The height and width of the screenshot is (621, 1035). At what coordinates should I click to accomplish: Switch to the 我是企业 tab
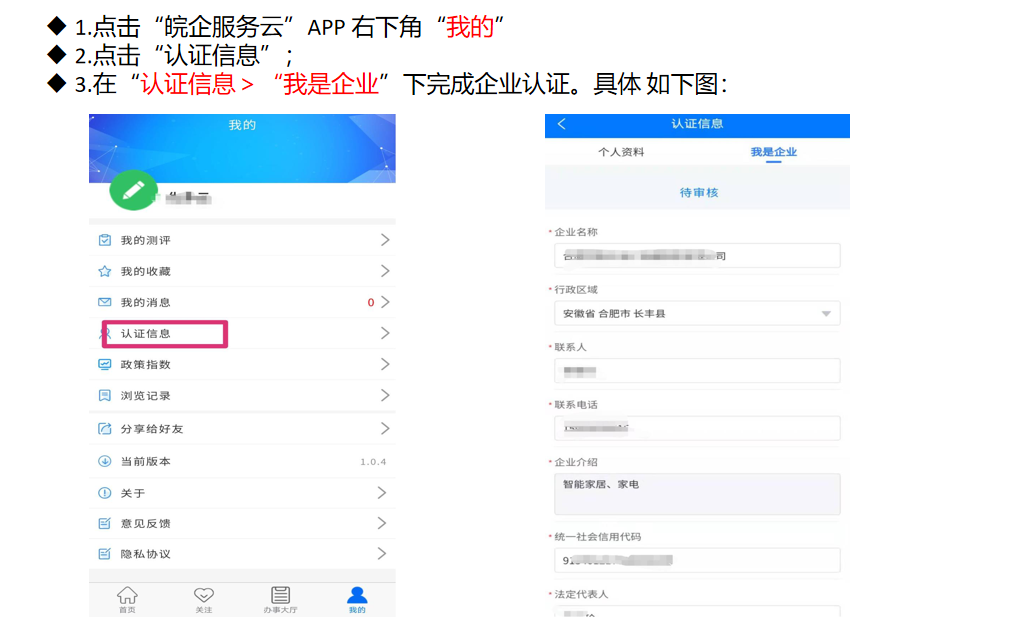coord(773,152)
